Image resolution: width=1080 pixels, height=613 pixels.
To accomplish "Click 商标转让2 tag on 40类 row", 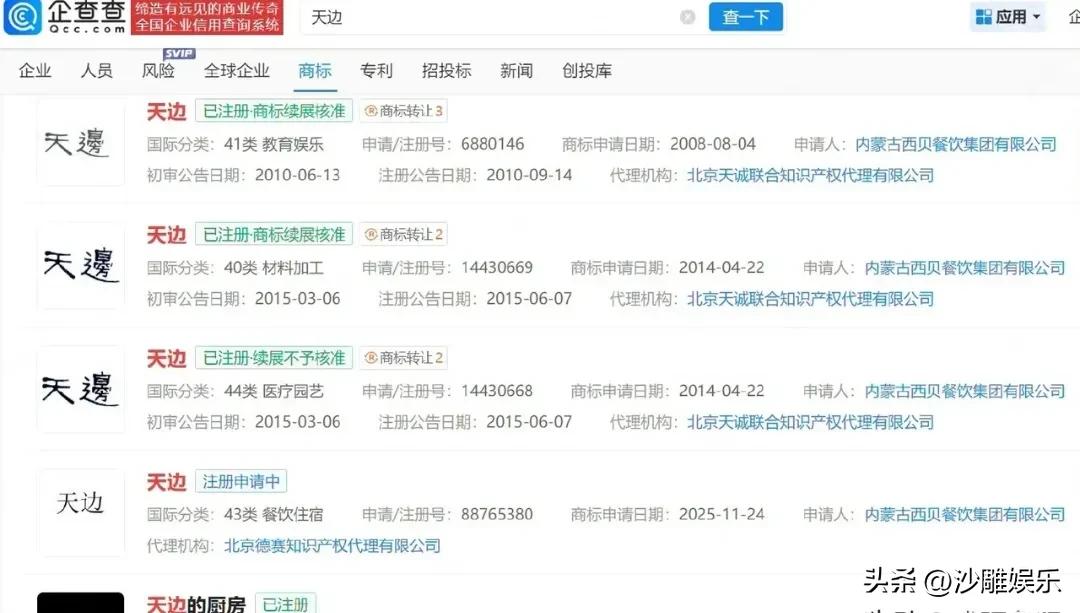I will pyautogui.click(x=403, y=234).
